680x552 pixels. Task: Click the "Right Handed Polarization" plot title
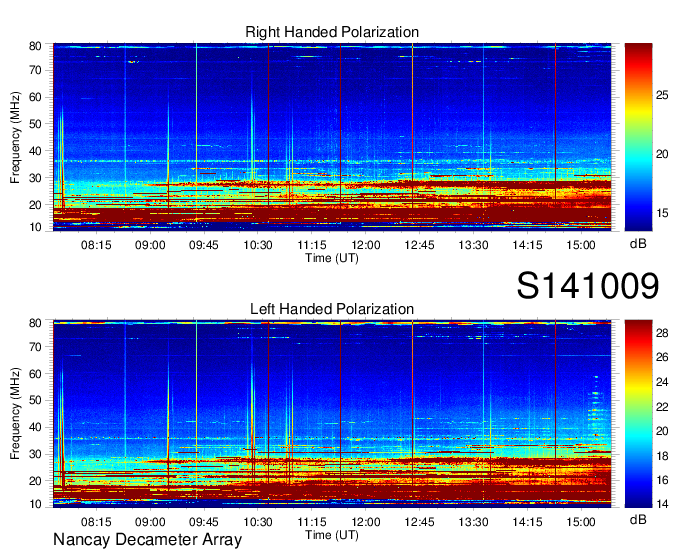(332, 32)
